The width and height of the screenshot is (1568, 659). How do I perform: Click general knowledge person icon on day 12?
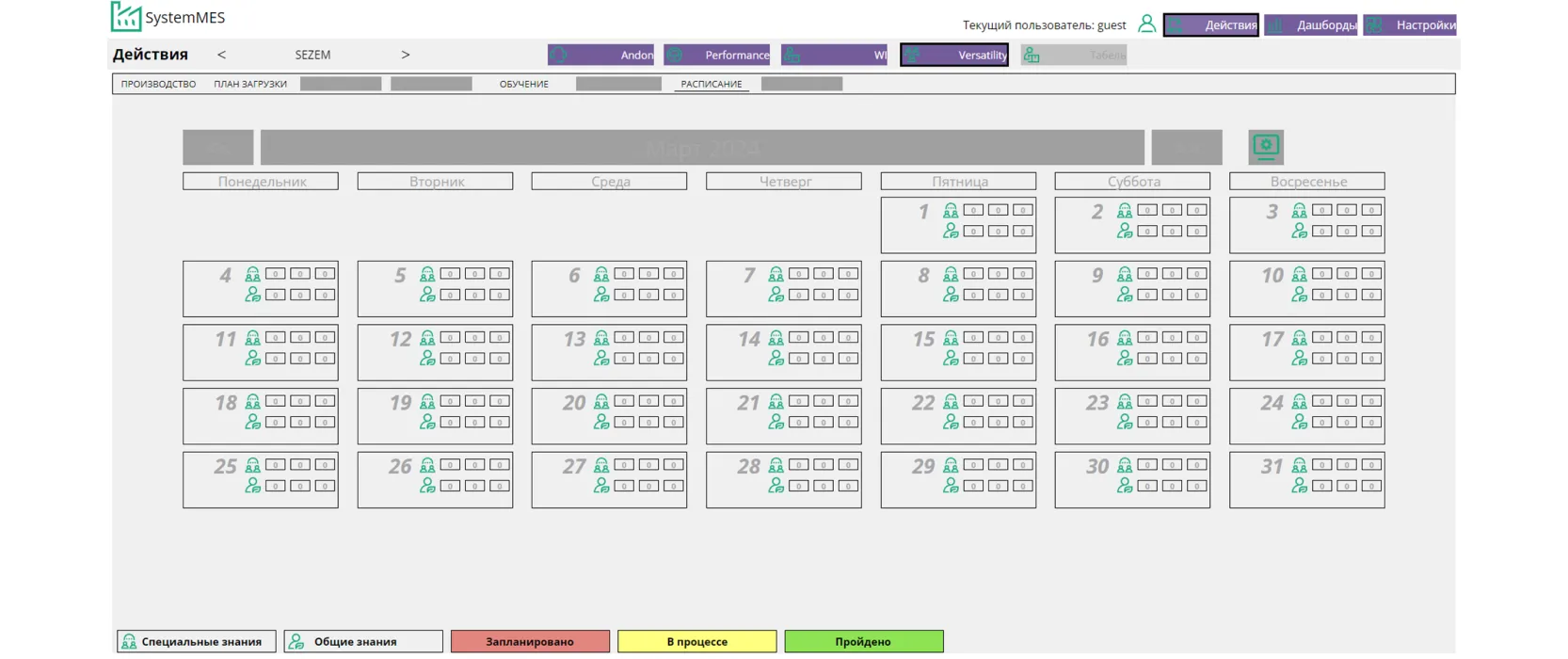point(427,359)
